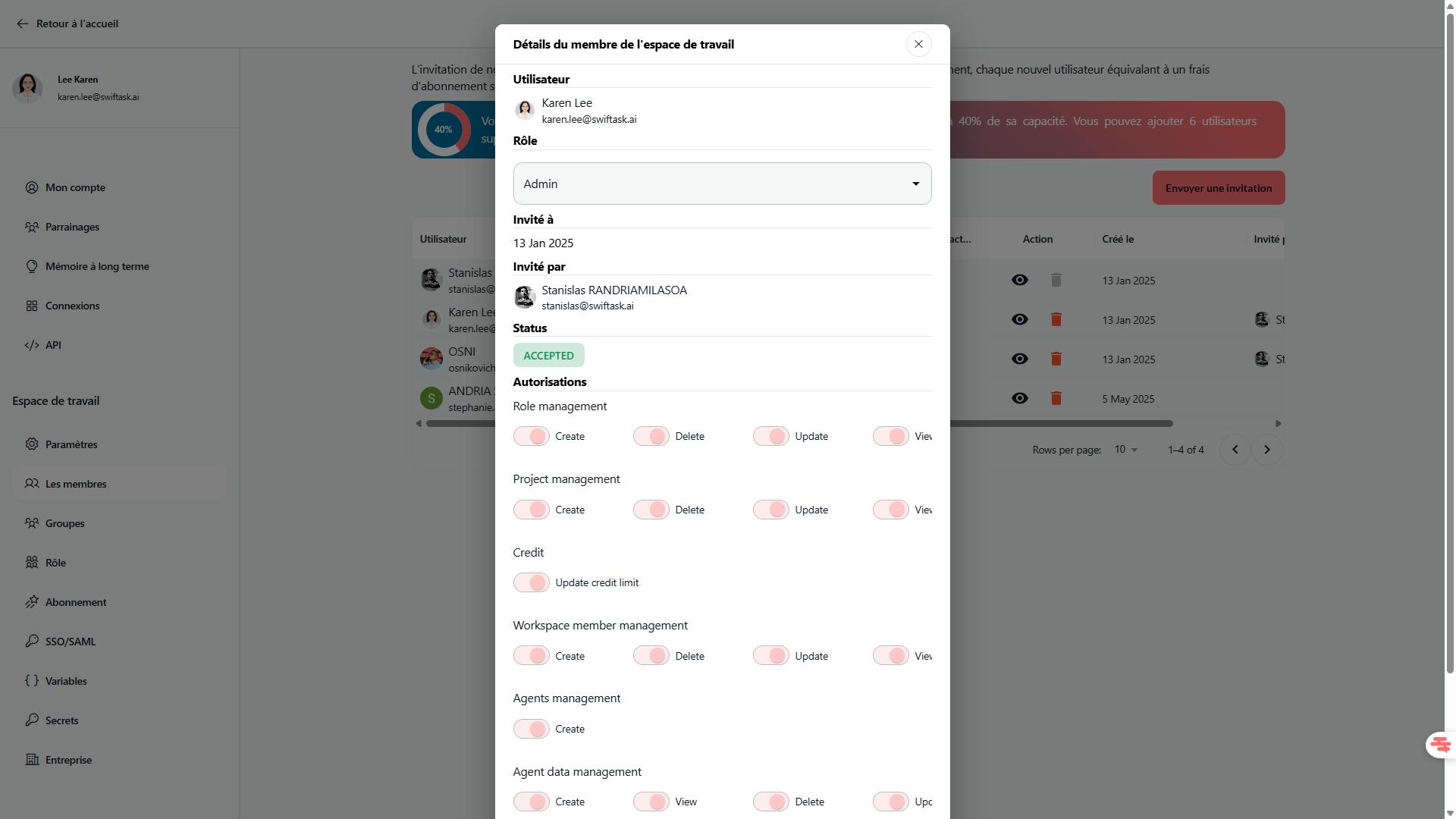
Task: Go to next page of members table
Action: coord(1266,450)
